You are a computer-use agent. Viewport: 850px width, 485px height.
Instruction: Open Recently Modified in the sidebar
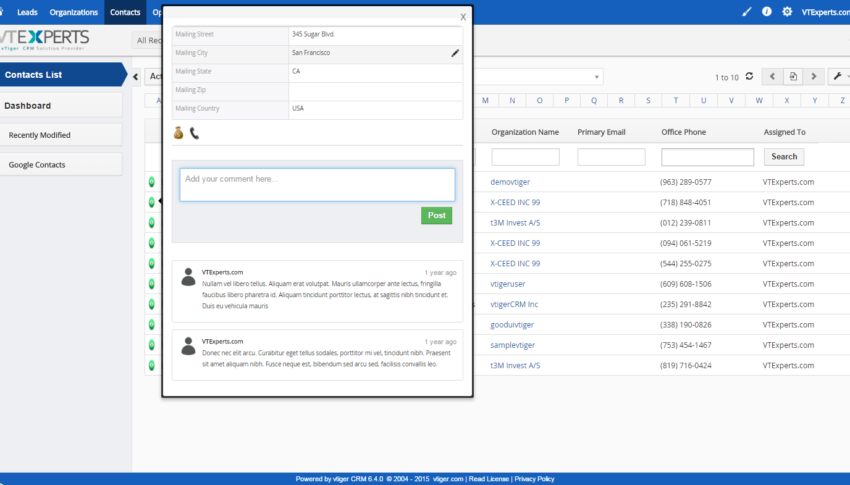point(61,135)
